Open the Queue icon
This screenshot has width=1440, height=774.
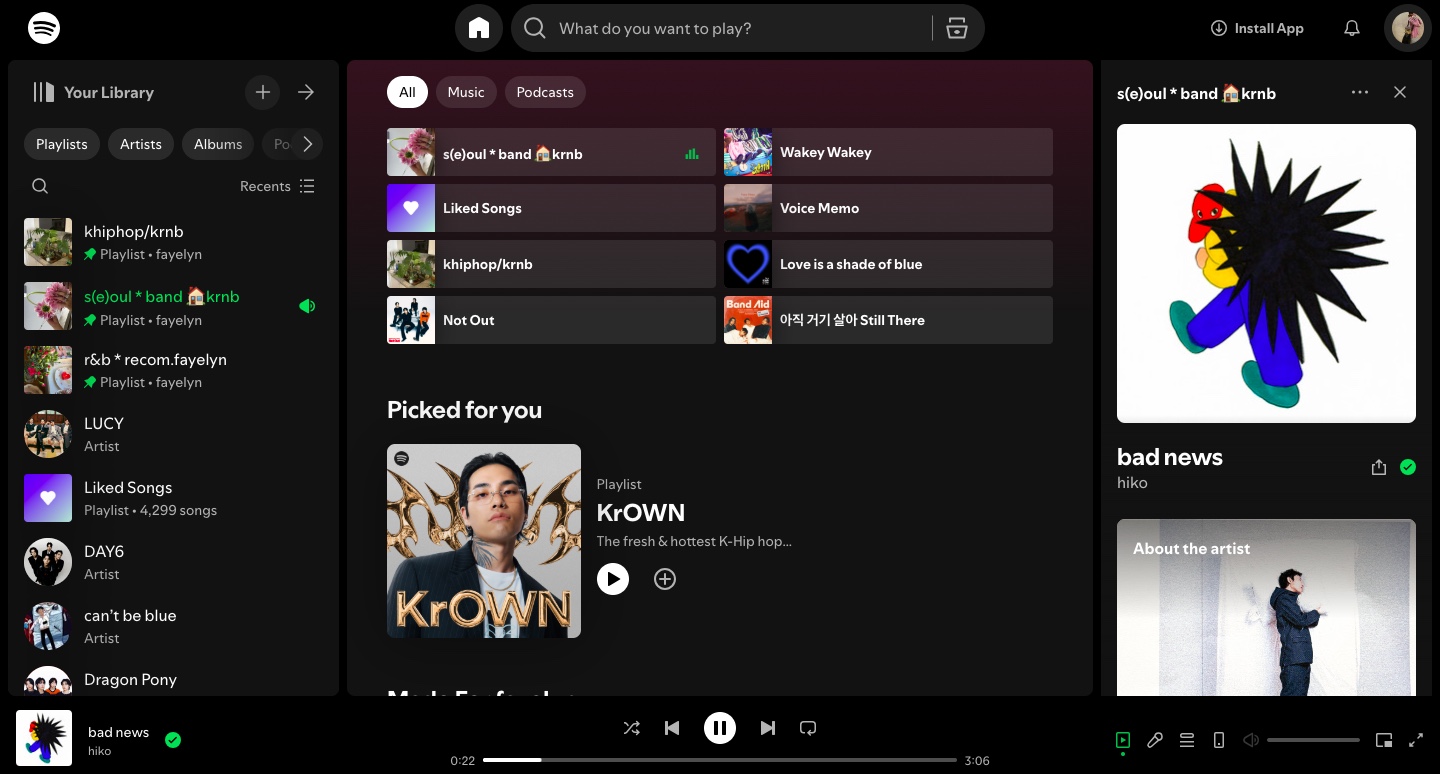[x=1187, y=740]
